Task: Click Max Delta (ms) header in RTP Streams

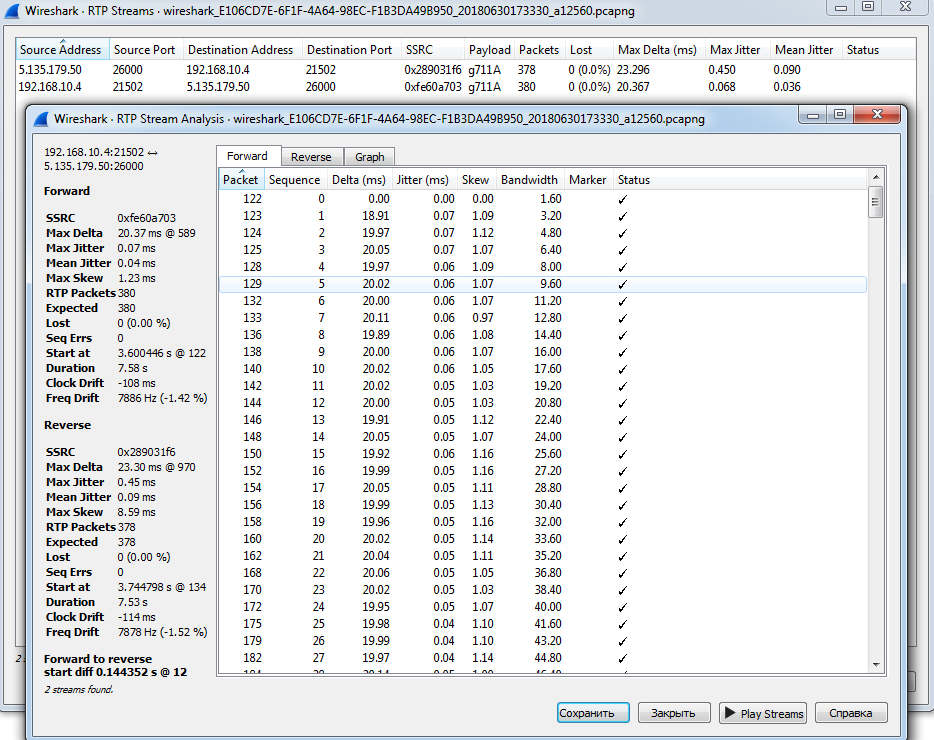Action: (657, 49)
